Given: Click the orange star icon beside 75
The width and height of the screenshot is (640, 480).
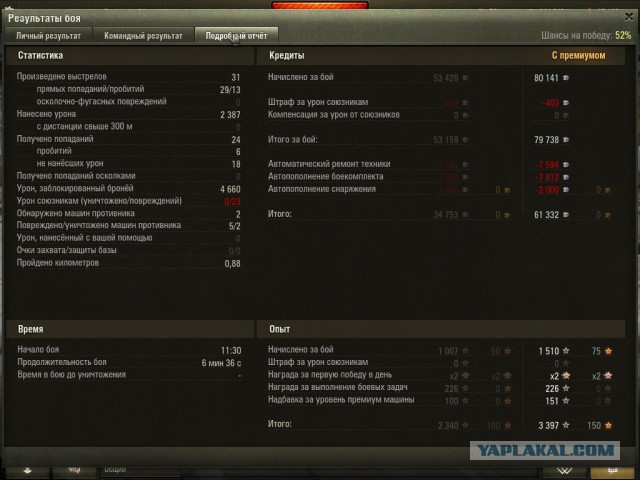Looking at the screenshot, I should coord(608,351).
